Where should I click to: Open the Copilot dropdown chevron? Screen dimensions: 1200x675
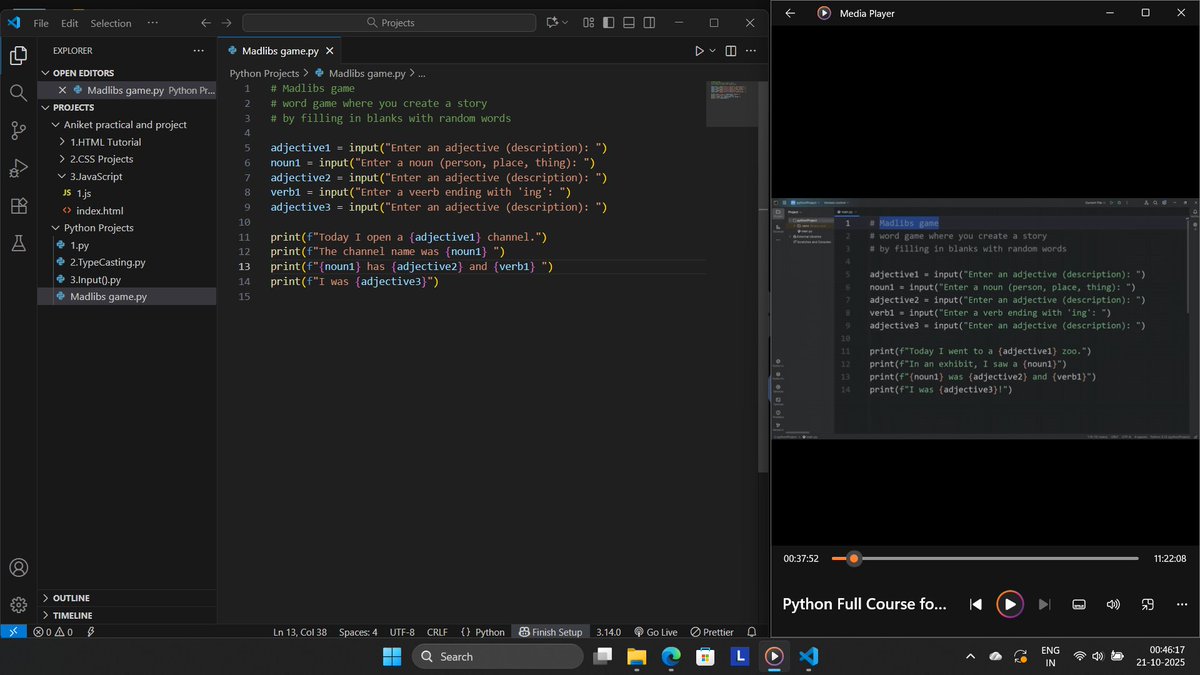[565, 22]
